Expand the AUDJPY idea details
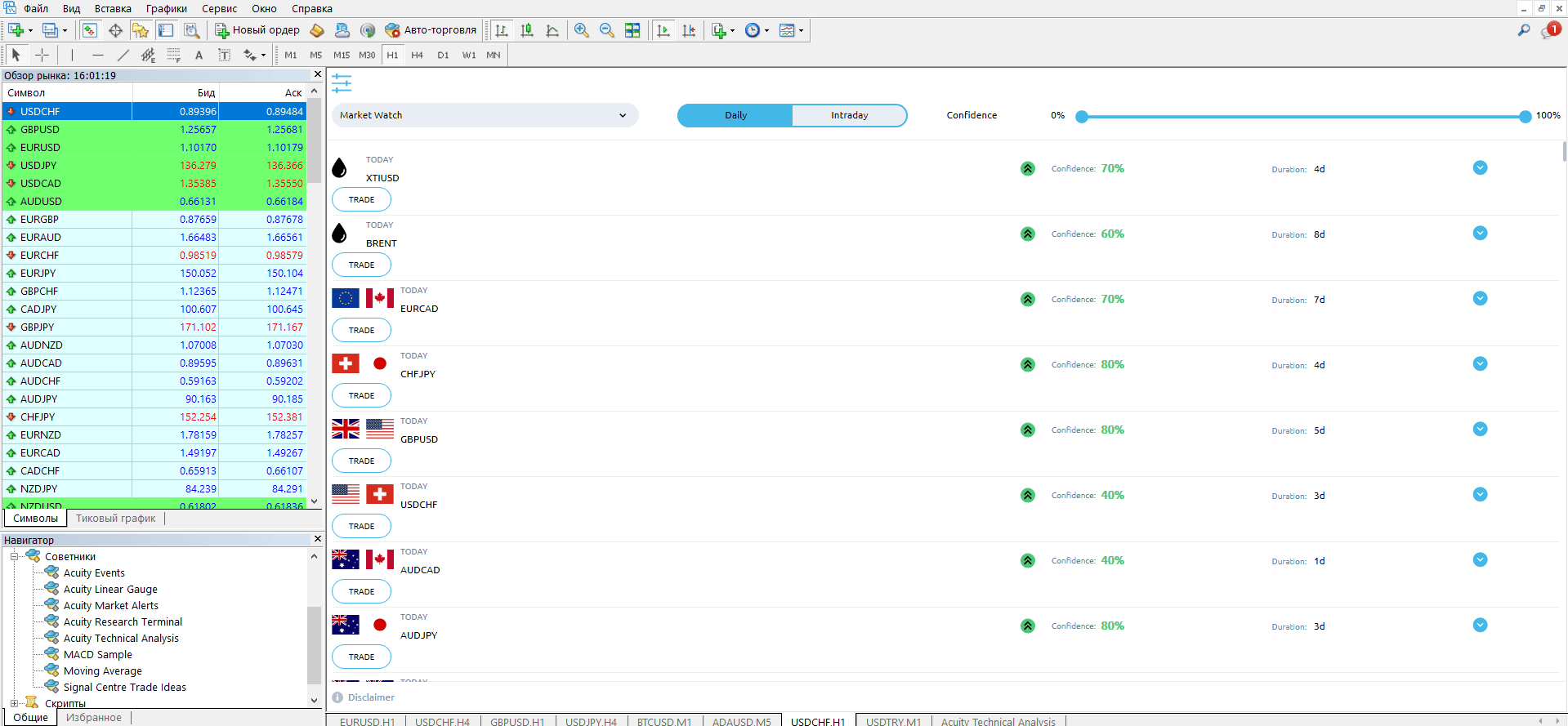The height and width of the screenshot is (726, 1568). [1480, 625]
